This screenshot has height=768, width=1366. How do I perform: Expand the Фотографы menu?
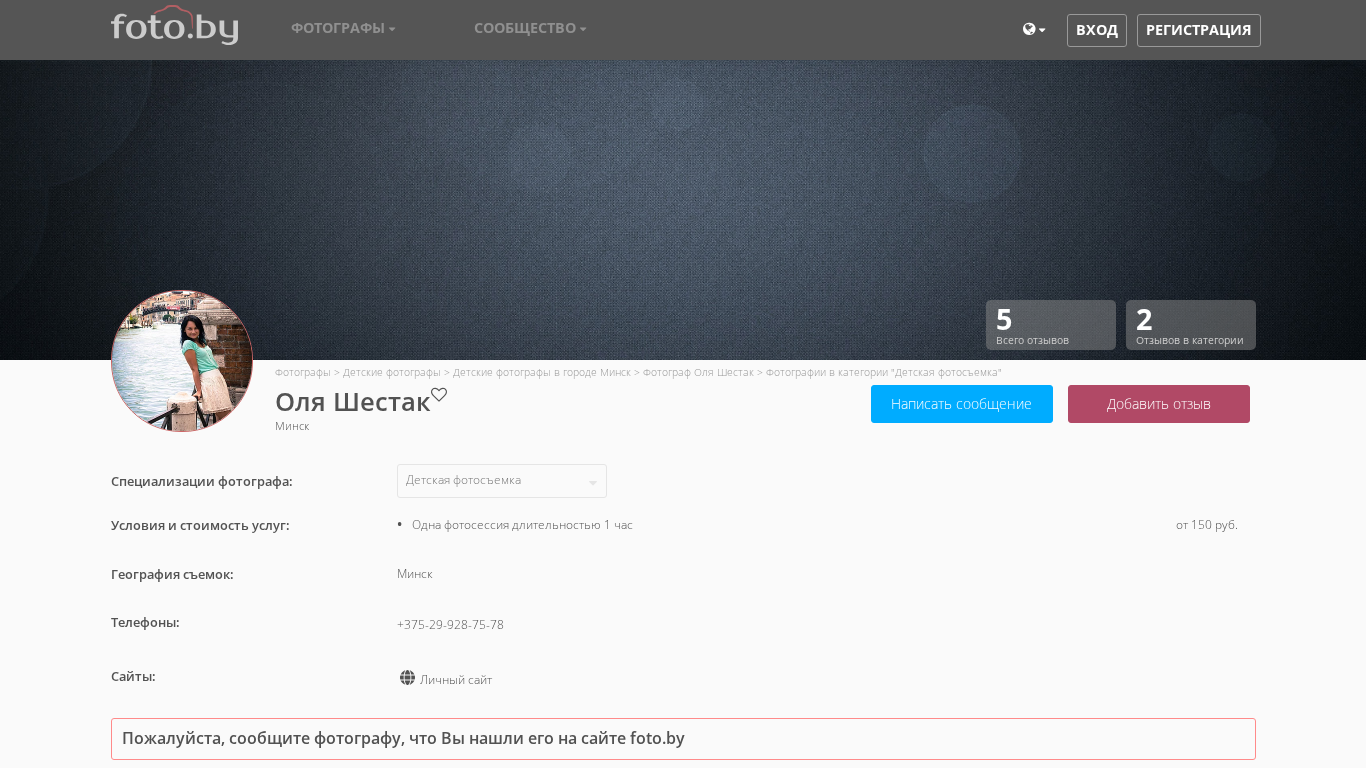(x=343, y=28)
